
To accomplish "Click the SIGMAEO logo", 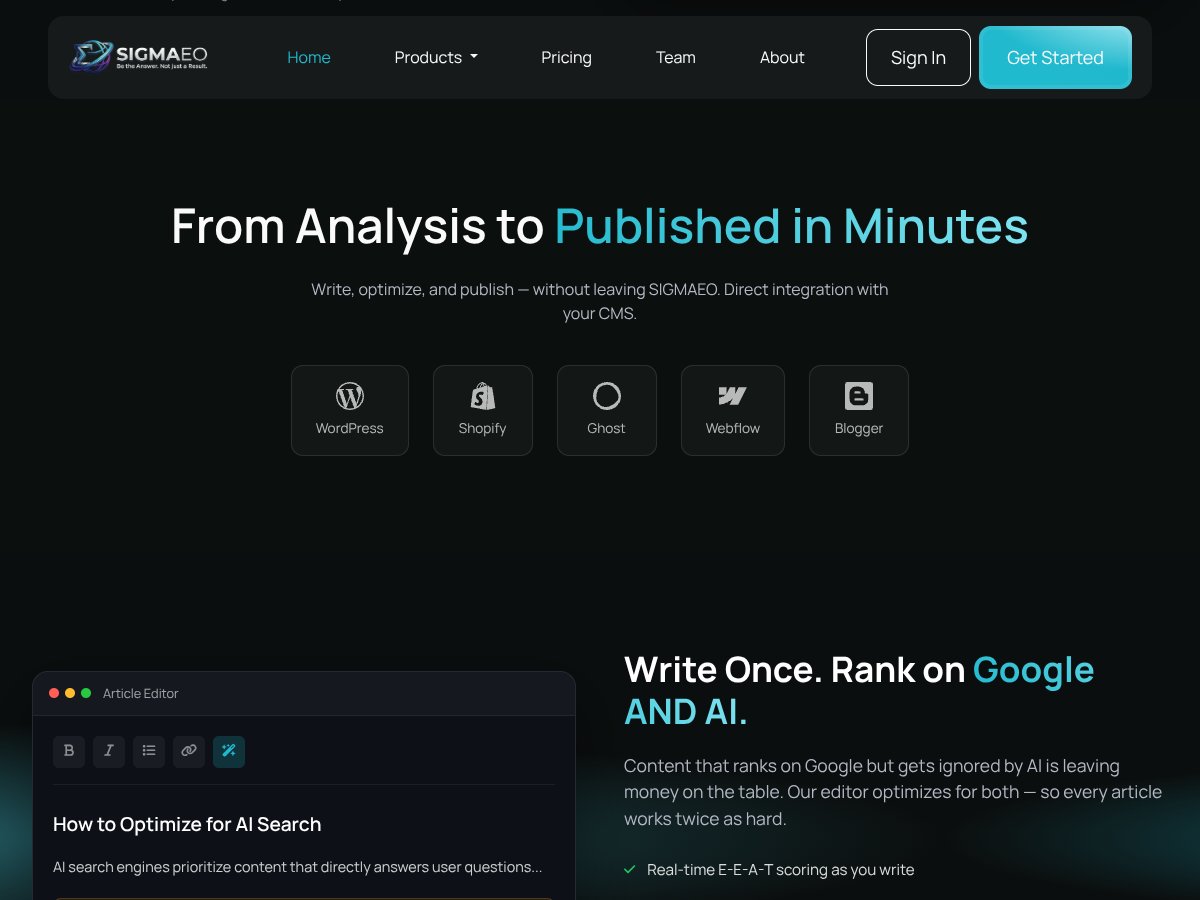I will click(139, 57).
